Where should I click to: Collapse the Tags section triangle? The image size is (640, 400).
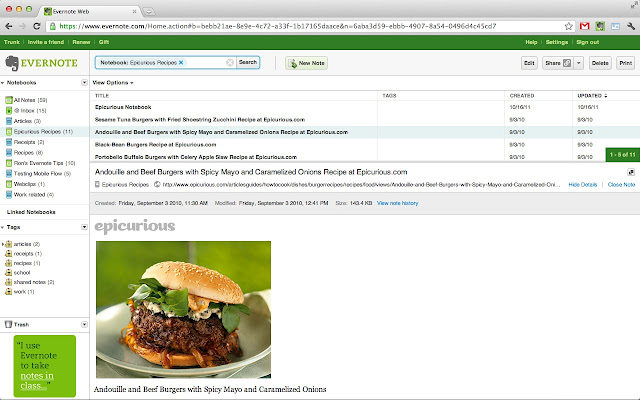click(3, 227)
